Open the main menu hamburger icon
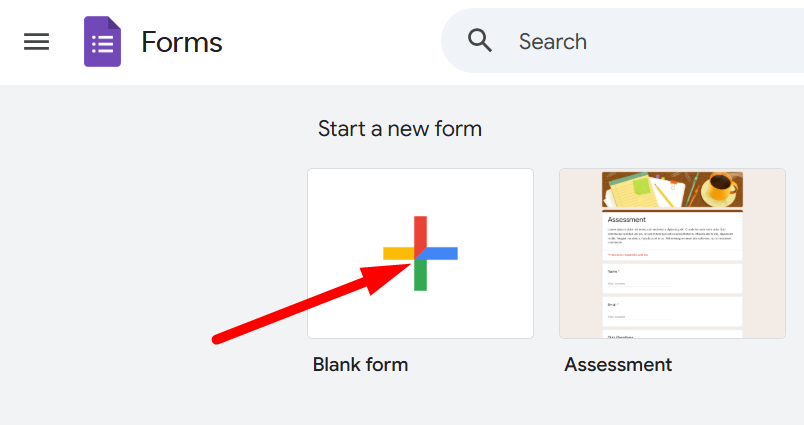The height and width of the screenshot is (425, 804). [37, 42]
